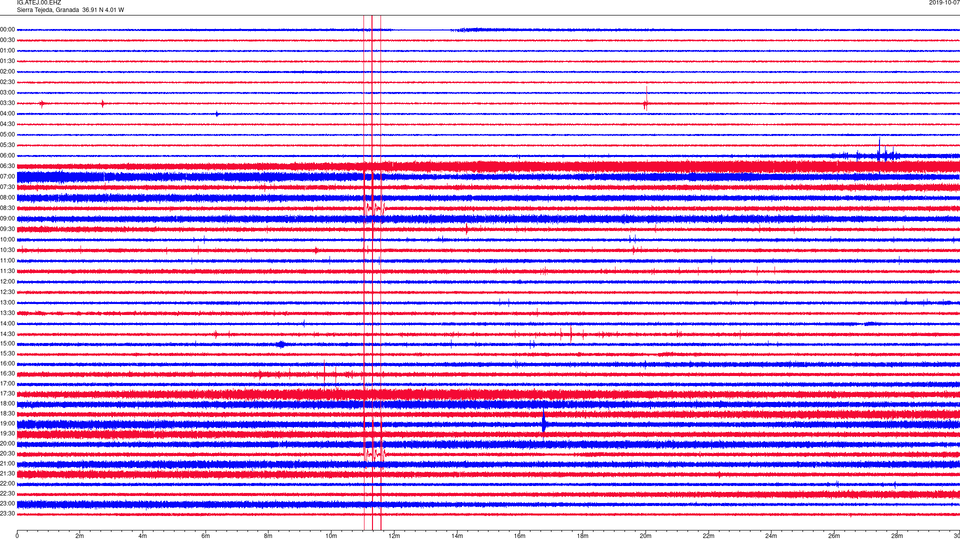Pick the 02:30 trace time label
960x540 pixels.
[7, 82]
